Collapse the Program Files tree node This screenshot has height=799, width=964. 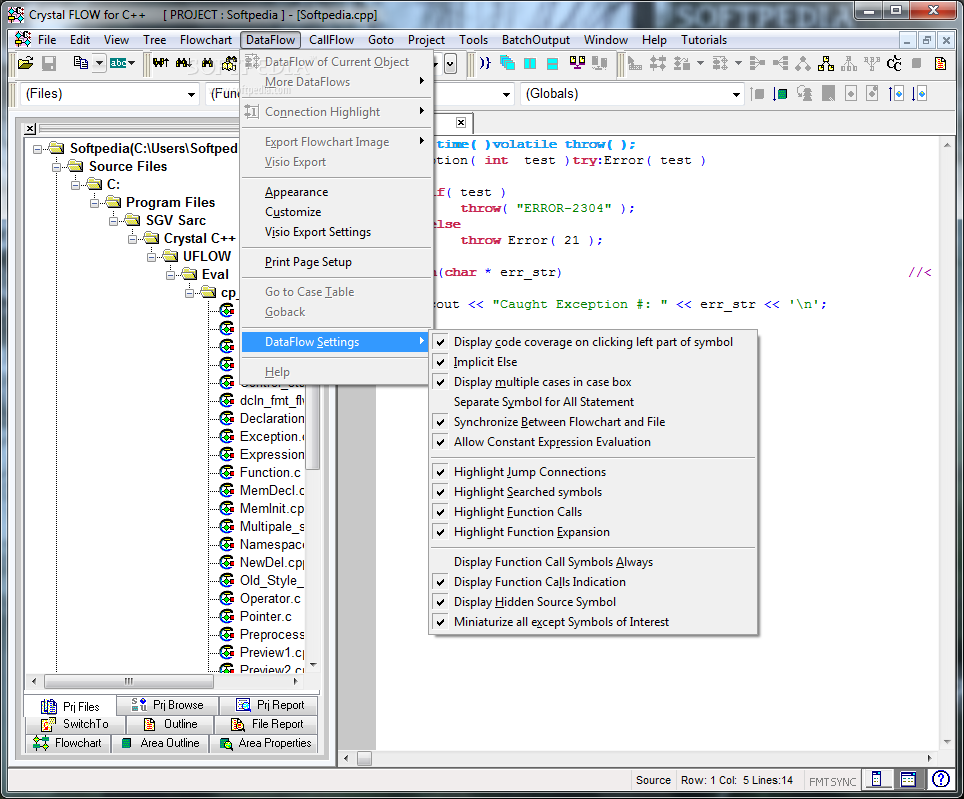pos(94,203)
